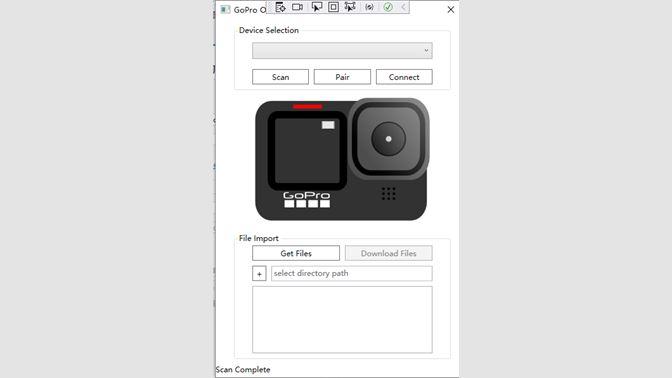Focus the select directory path field
The width and height of the screenshot is (672, 378).
(351, 273)
